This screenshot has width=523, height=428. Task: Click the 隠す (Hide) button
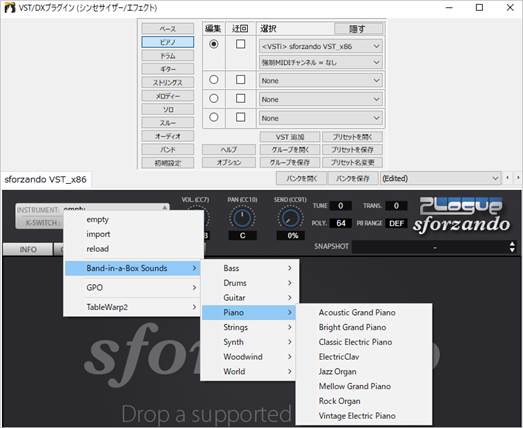coord(358,29)
